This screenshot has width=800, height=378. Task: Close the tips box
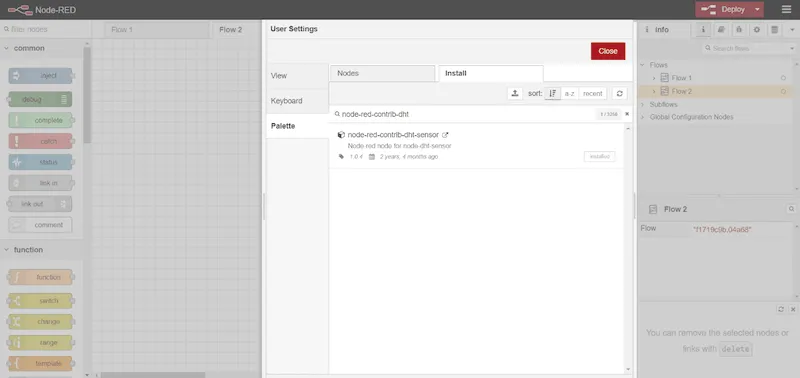[793, 309]
